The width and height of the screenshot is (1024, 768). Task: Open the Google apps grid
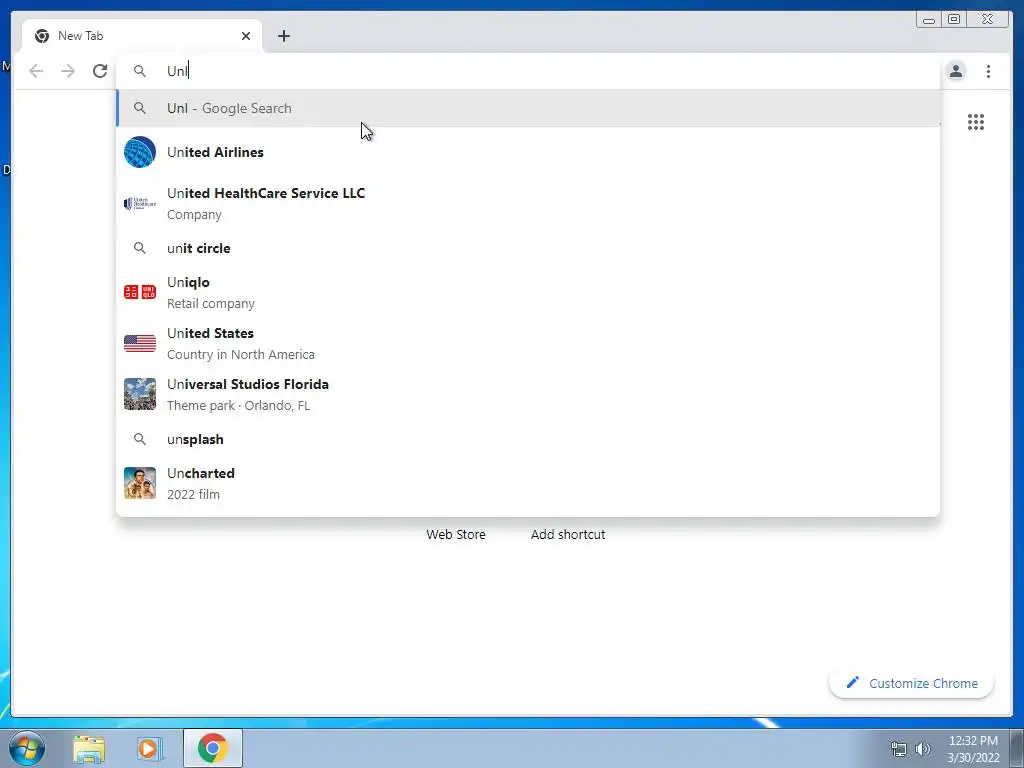coord(976,122)
